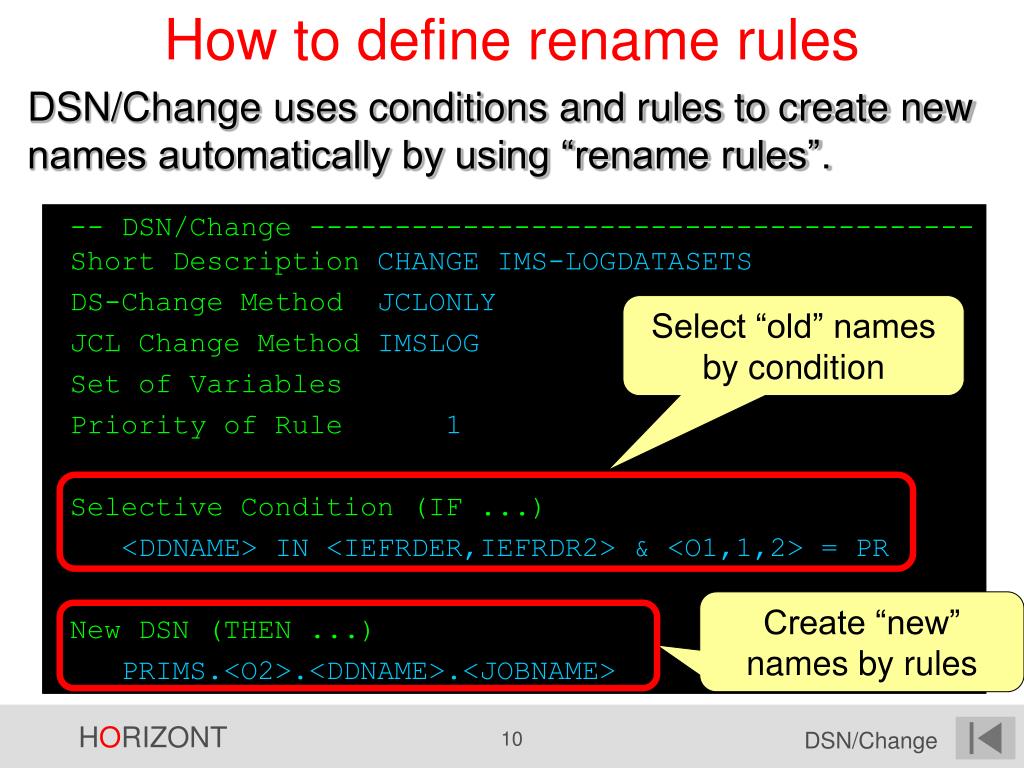1024x768 pixels.
Task: Click the Select "old" names by condition callout
Action: 793,346
